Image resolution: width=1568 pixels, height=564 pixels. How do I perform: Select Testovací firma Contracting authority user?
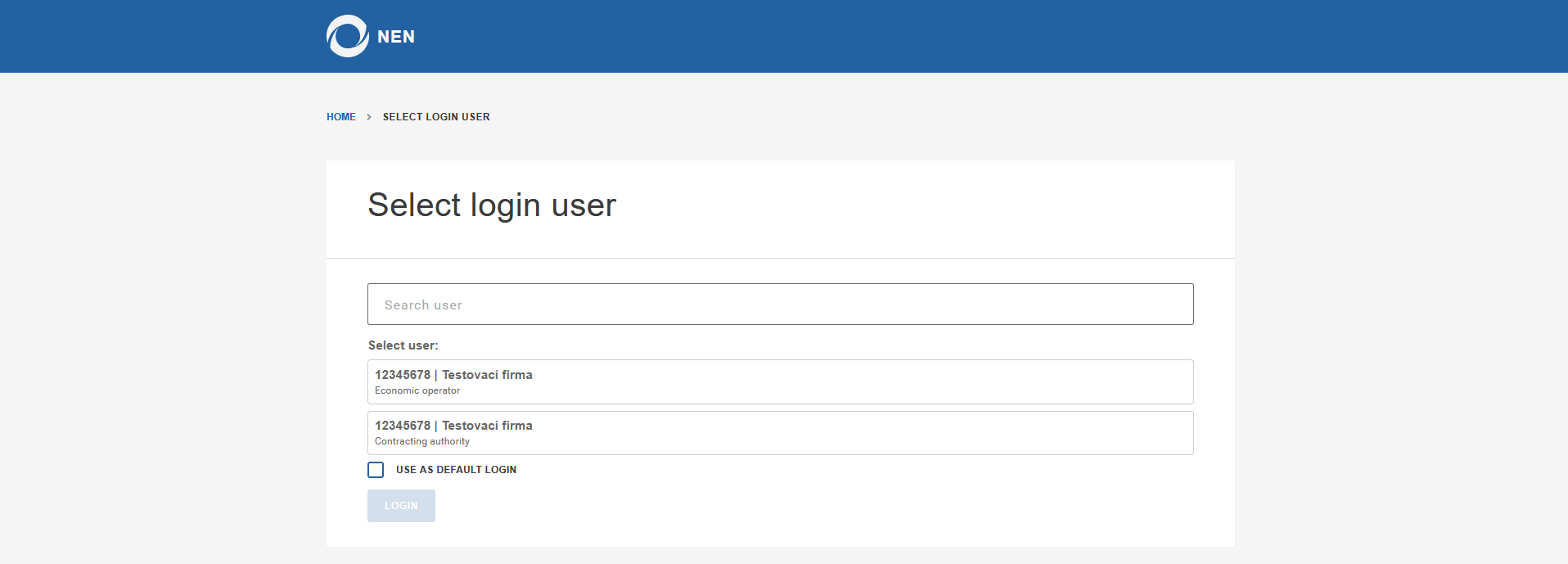(780, 433)
